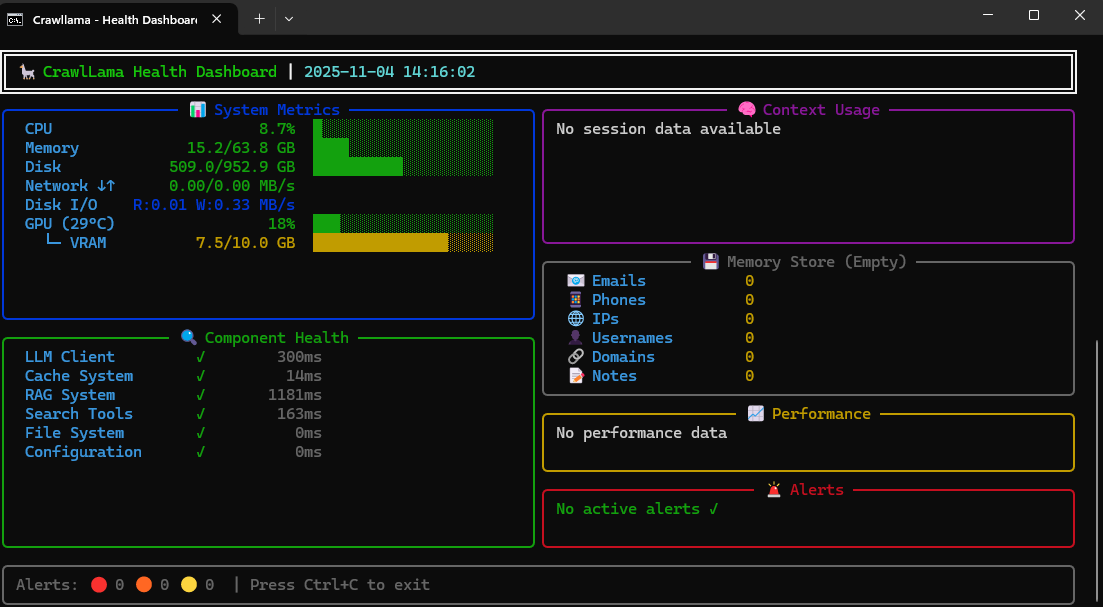
Task: Click the CPU usage progress bar
Action: coord(403,128)
